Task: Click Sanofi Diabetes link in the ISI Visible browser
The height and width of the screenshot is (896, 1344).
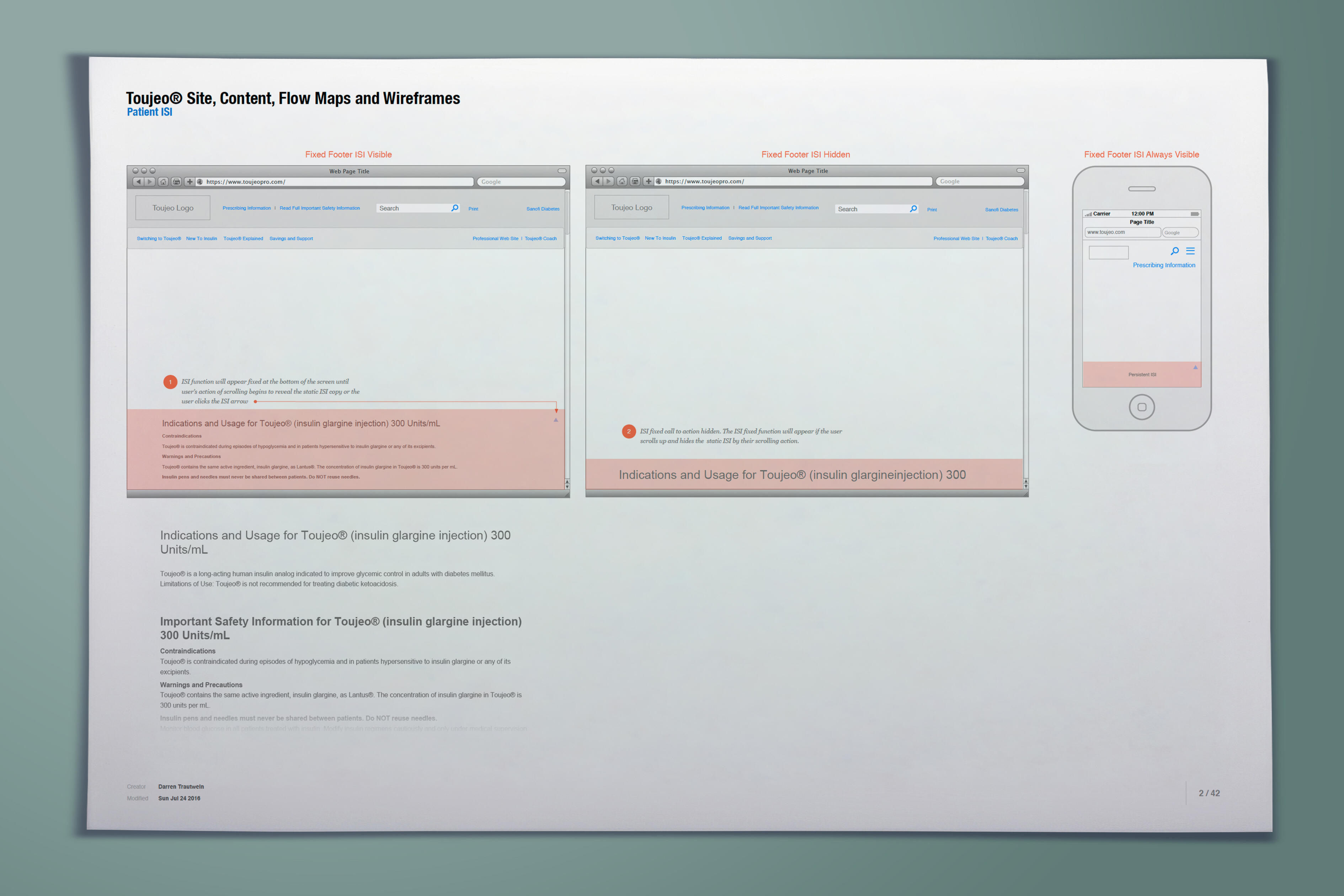Action: tap(543, 209)
